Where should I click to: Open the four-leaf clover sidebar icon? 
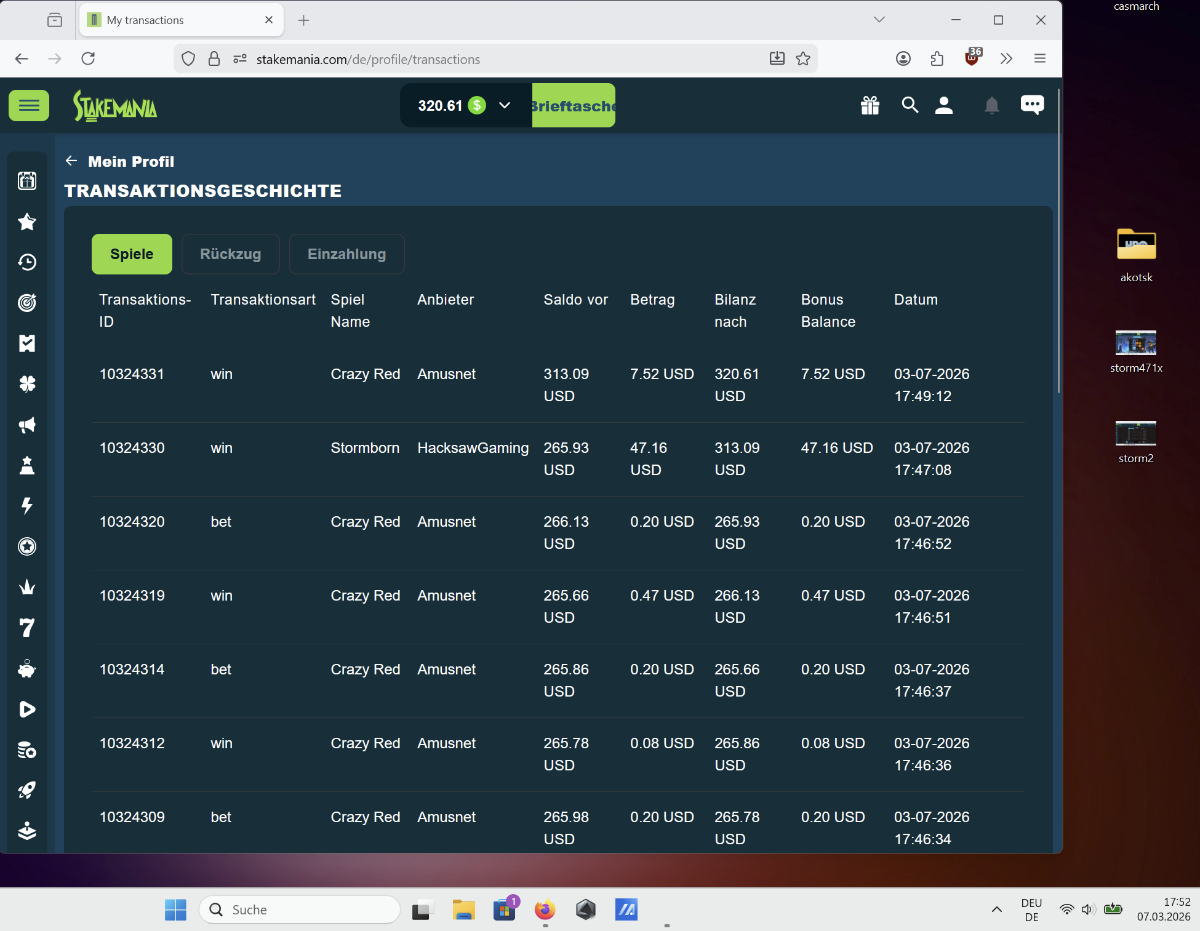click(x=27, y=384)
